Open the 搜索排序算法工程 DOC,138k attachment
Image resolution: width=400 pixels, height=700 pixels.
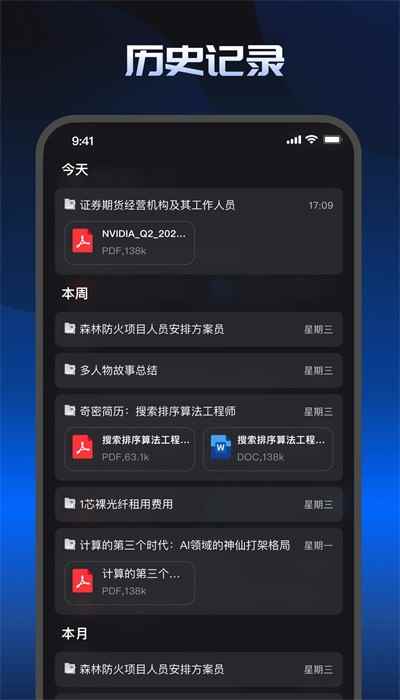coord(268,449)
